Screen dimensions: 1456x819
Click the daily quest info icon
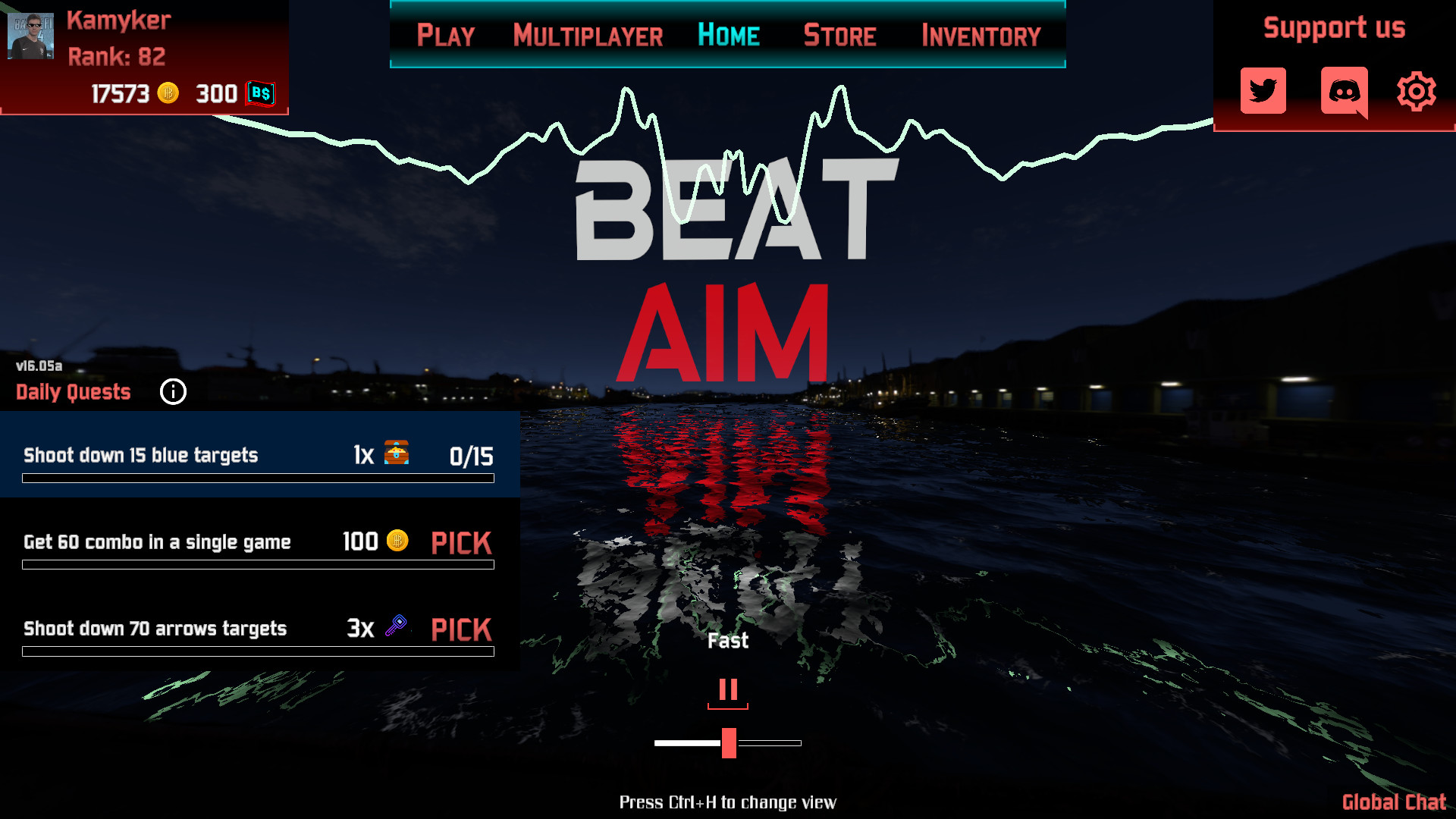click(x=173, y=391)
